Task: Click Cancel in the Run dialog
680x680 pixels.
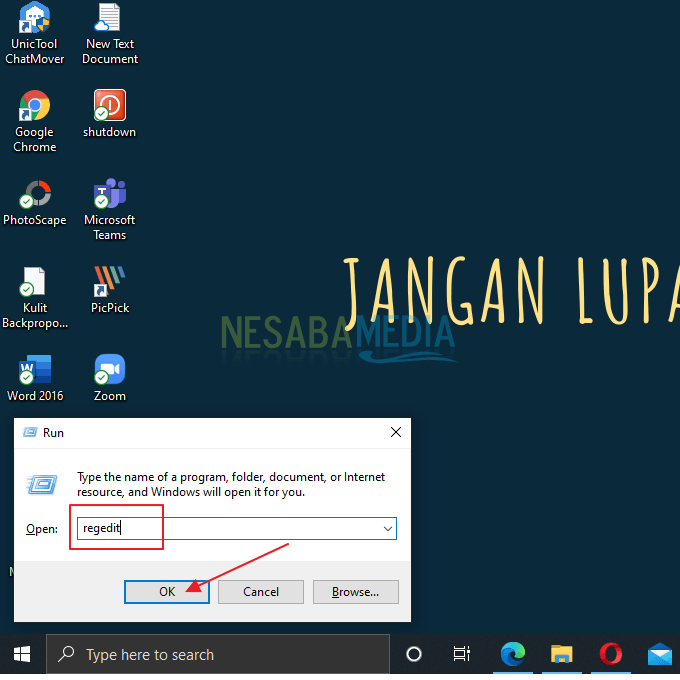Action: [261, 592]
